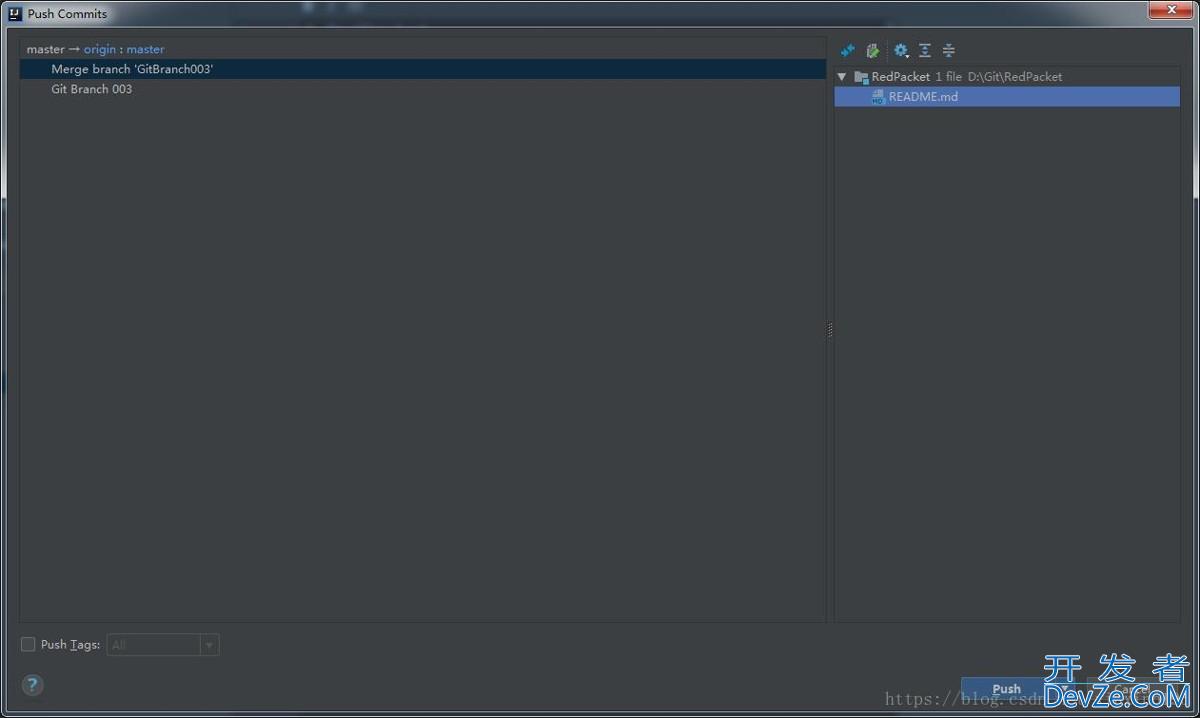Click the Edit Source icon
Image resolution: width=1200 pixels, height=718 pixels.
(872, 50)
